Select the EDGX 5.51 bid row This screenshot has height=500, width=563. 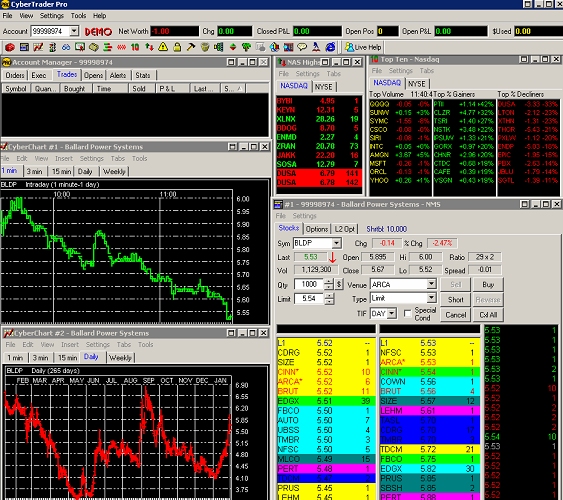(326, 401)
